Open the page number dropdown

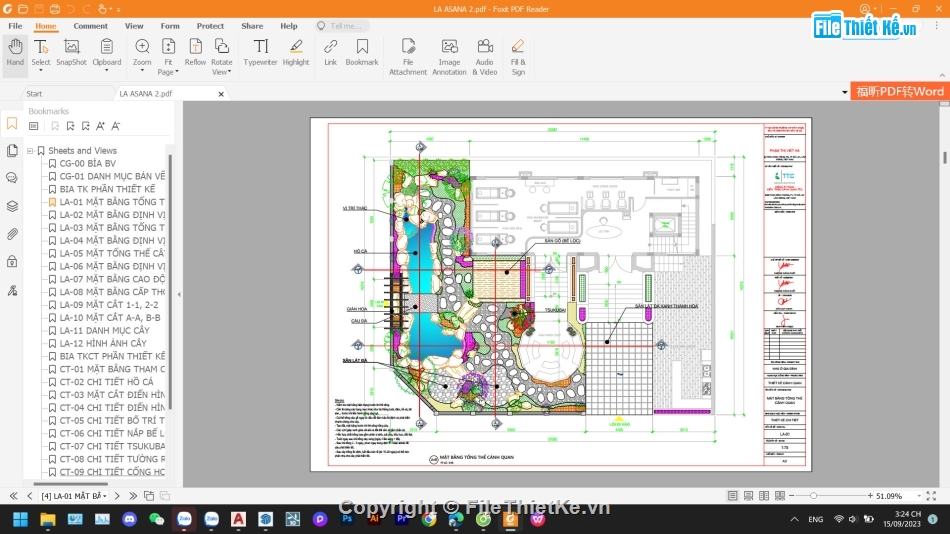(105, 496)
